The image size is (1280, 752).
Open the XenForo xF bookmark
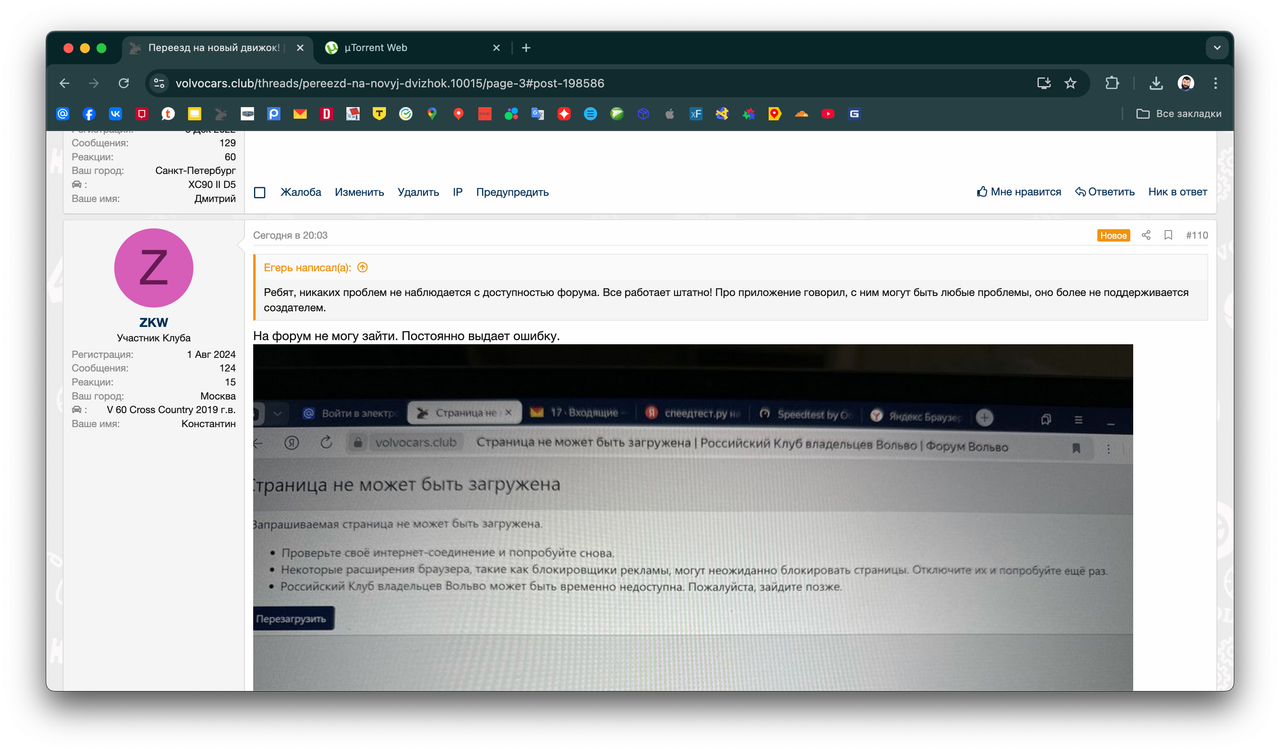click(x=696, y=114)
